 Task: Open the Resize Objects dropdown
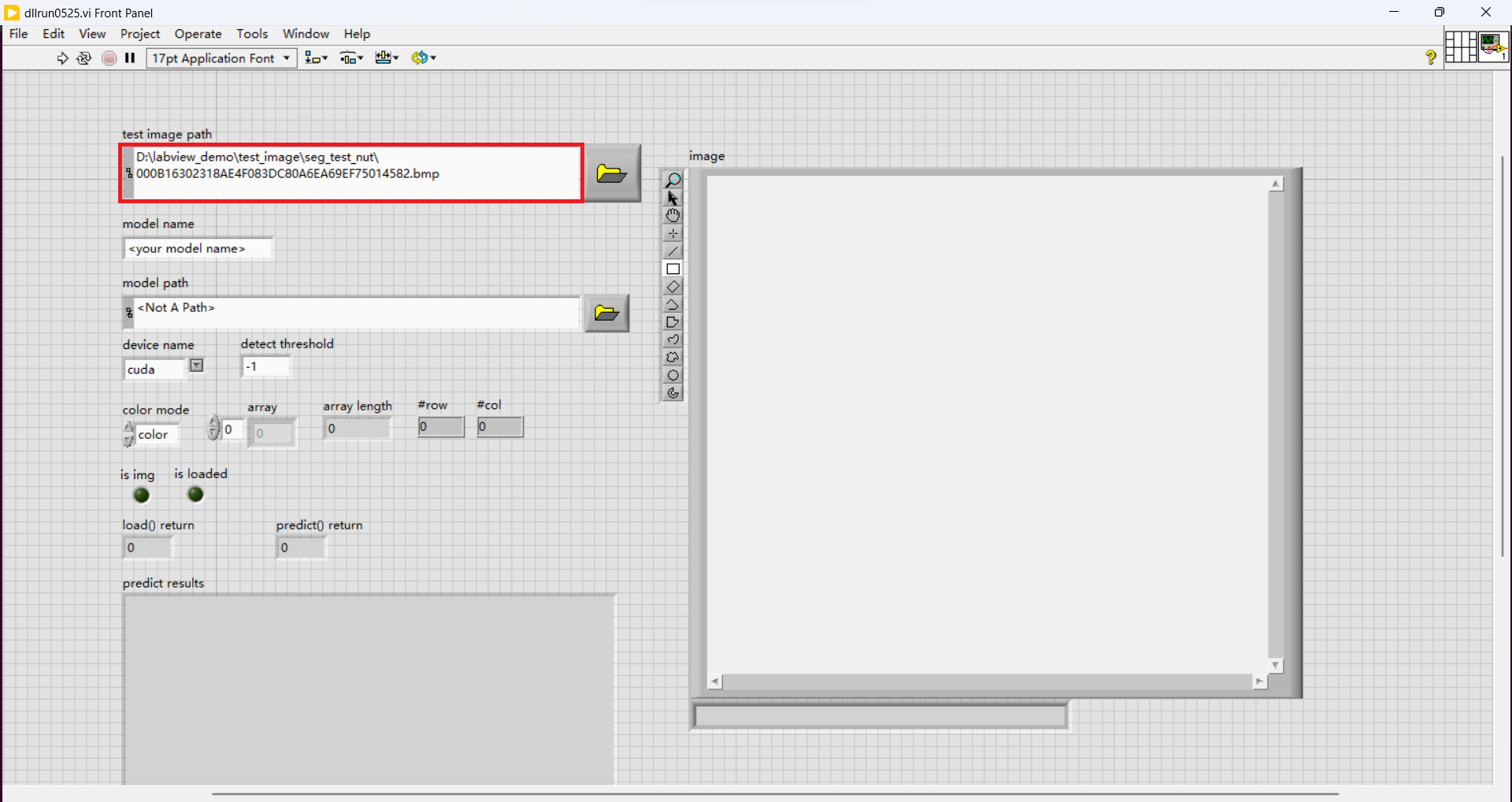[x=387, y=58]
